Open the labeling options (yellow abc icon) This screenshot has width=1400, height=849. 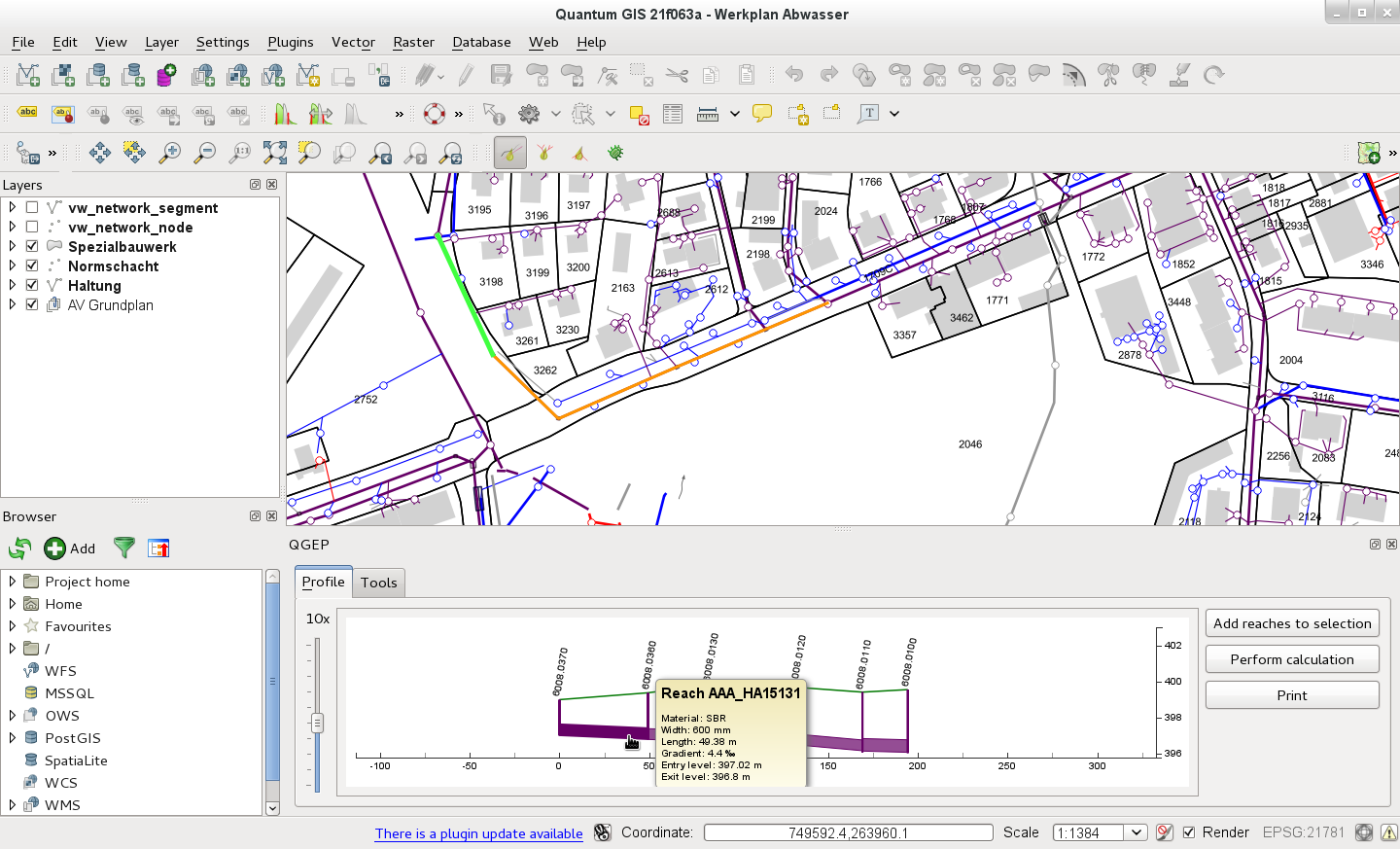pyautogui.click(x=27, y=114)
